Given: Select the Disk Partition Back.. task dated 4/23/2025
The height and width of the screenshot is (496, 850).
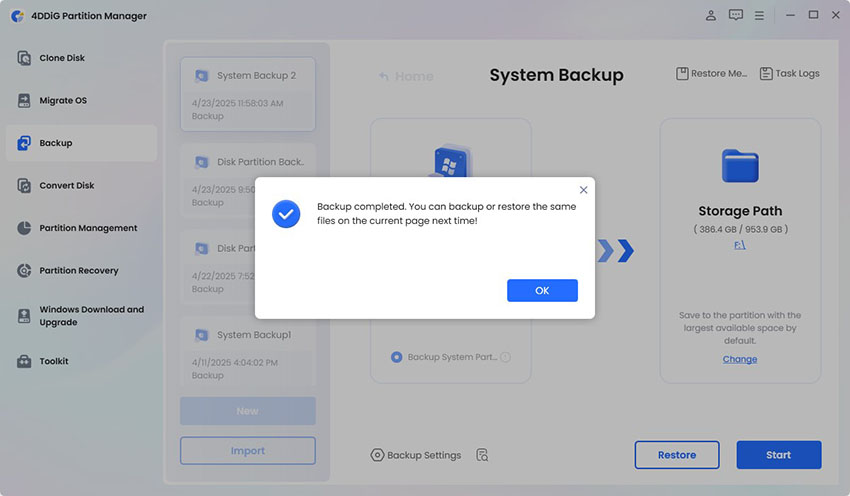Looking at the screenshot, I should pyautogui.click(x=248, y=181).
